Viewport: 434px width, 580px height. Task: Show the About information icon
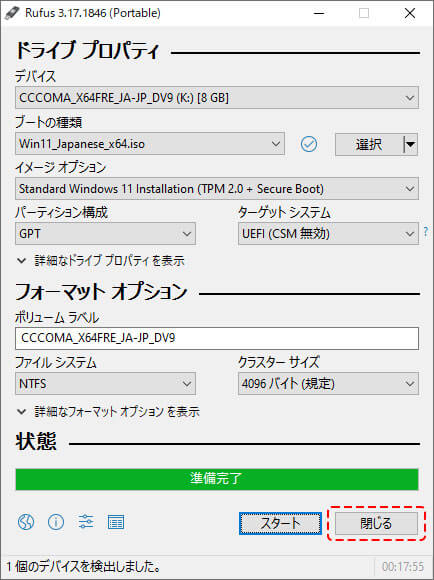coord(56,522)
